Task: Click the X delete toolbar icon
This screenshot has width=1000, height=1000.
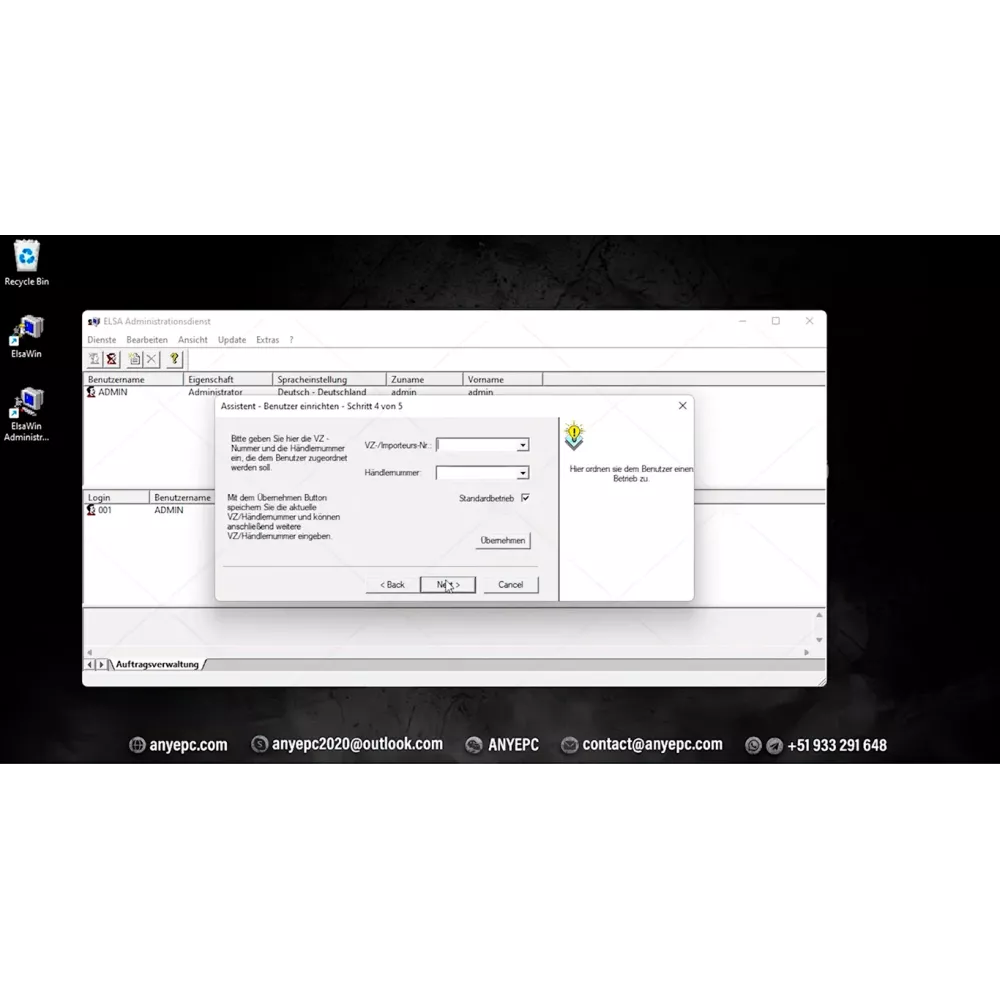Action: tap(151, 359)
